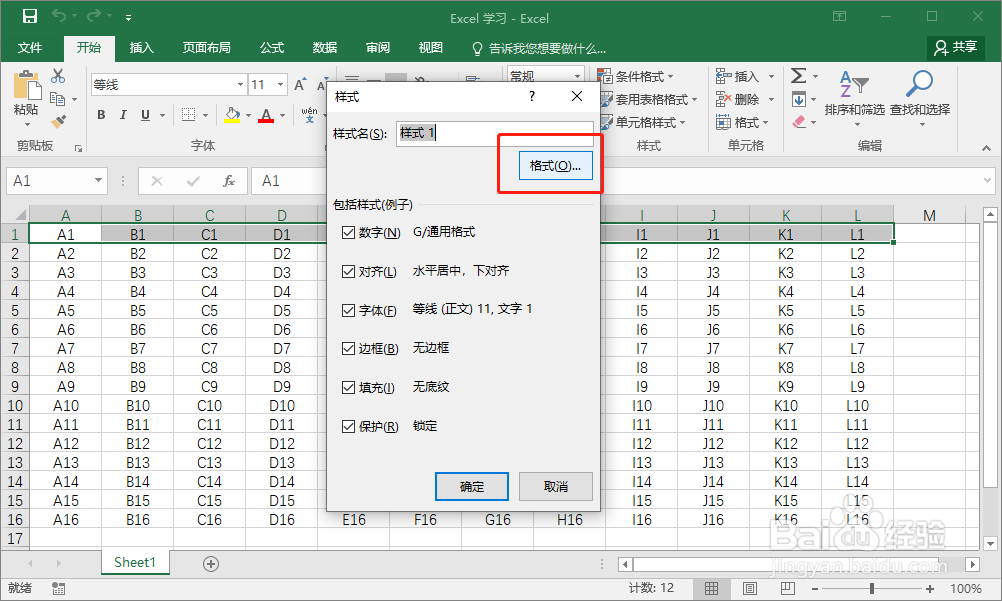Open the font size 11 dropdown

click(x=280, y=84)
